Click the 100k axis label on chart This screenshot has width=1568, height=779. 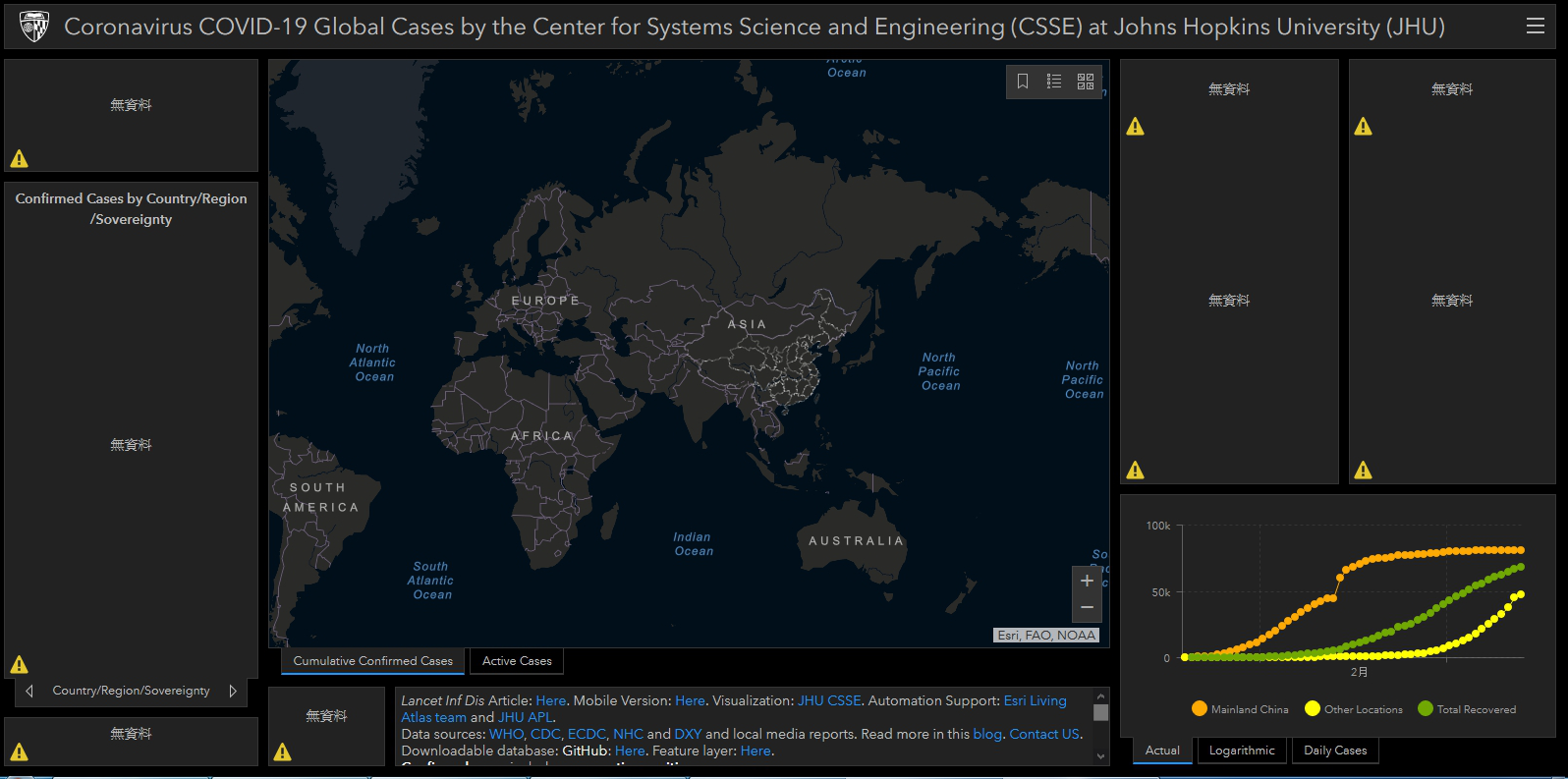coord(1158,526)
